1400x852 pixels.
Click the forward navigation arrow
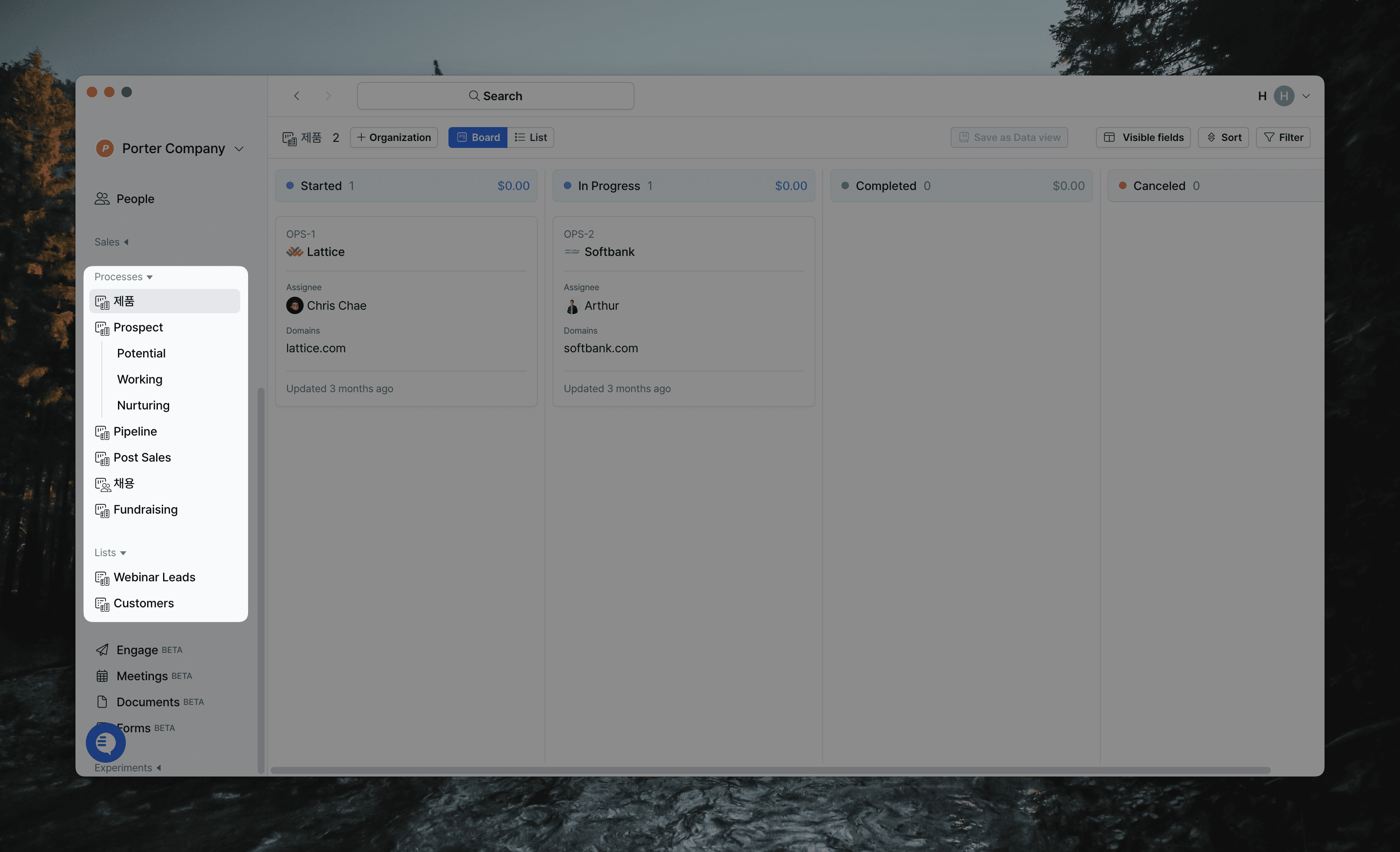tap(328, 95)
